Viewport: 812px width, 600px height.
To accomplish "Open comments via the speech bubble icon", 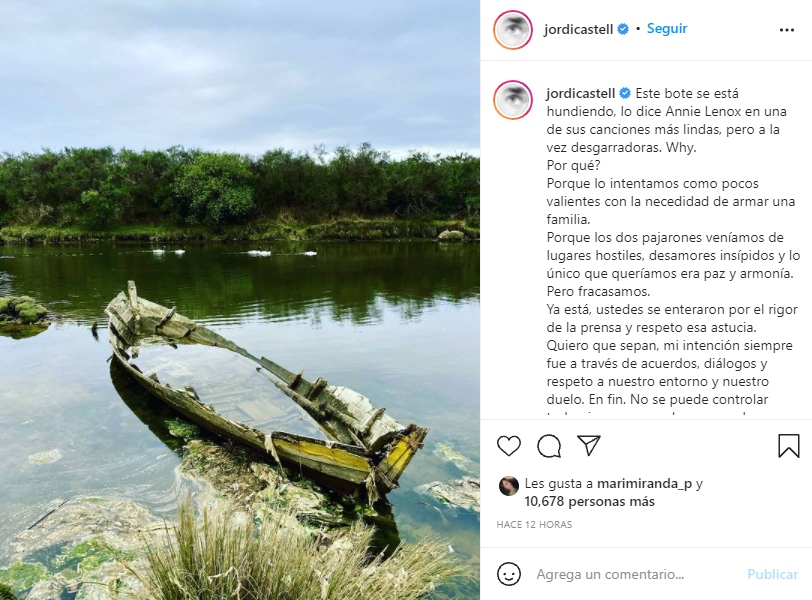I will coord(549,446).
